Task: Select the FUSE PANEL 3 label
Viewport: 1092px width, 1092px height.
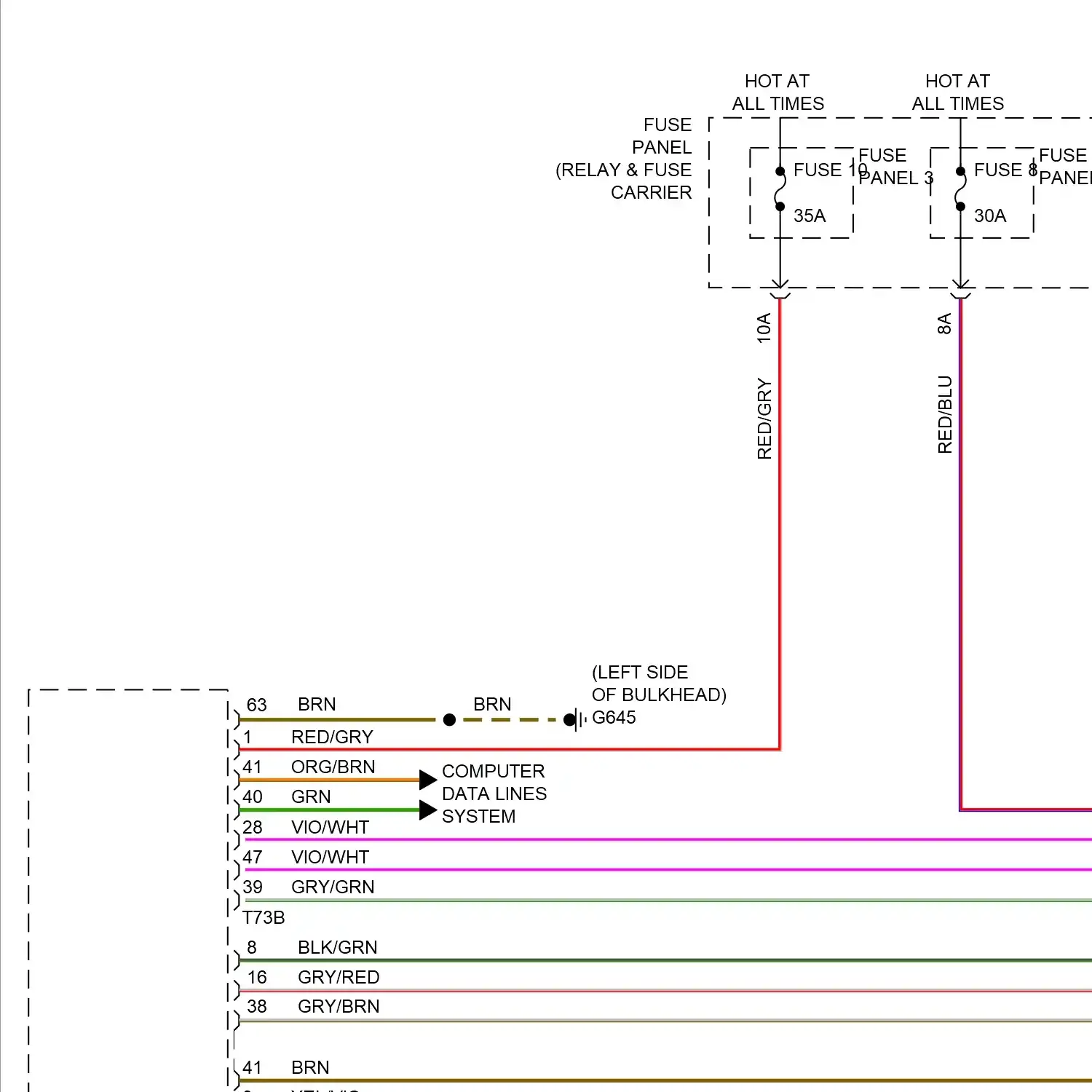Action: (x=895, y=167)
